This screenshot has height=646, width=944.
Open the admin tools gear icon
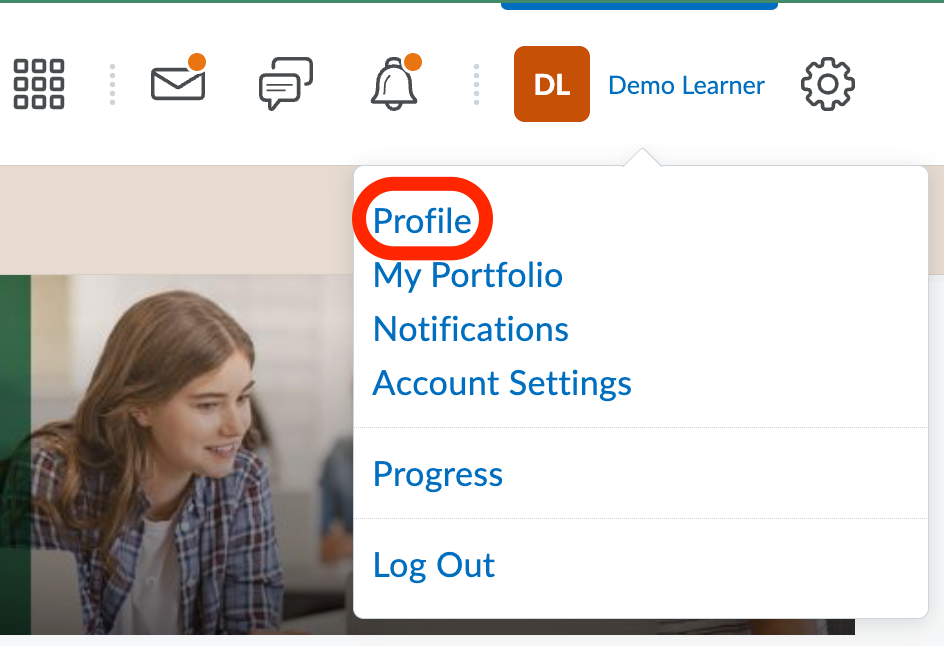pyautogui.click(x=828, y=84)
